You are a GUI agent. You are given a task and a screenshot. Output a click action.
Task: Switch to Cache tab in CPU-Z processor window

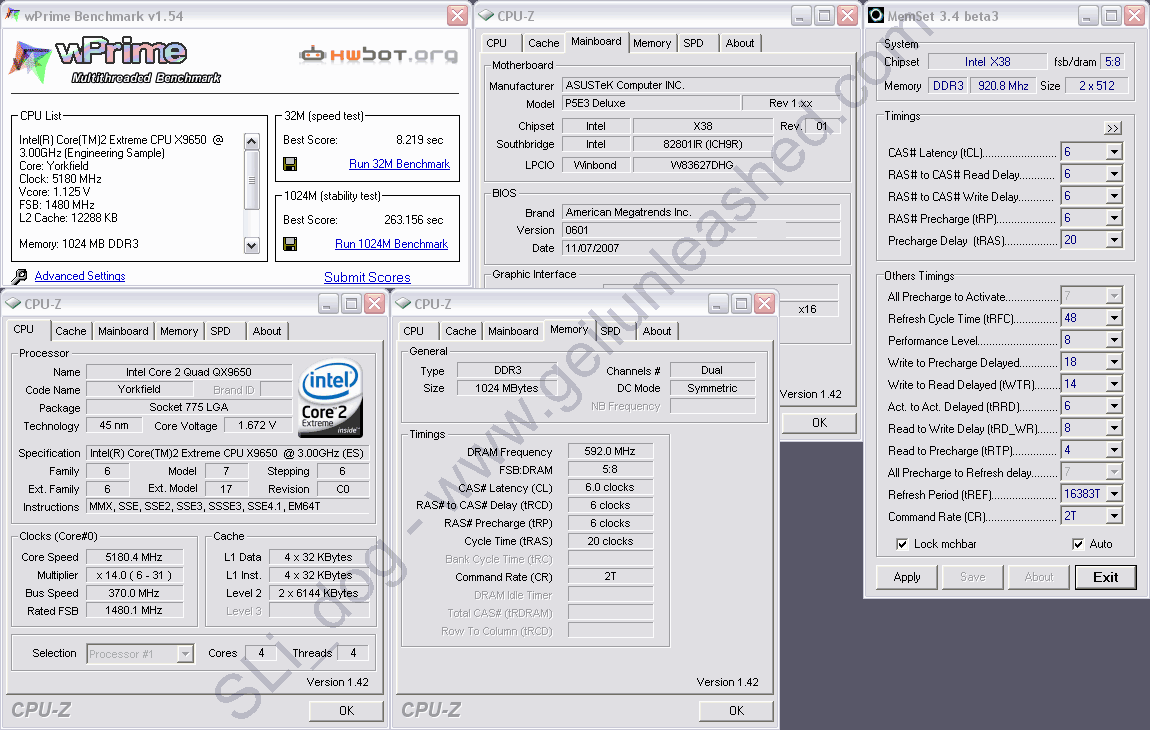click(70, 331)
